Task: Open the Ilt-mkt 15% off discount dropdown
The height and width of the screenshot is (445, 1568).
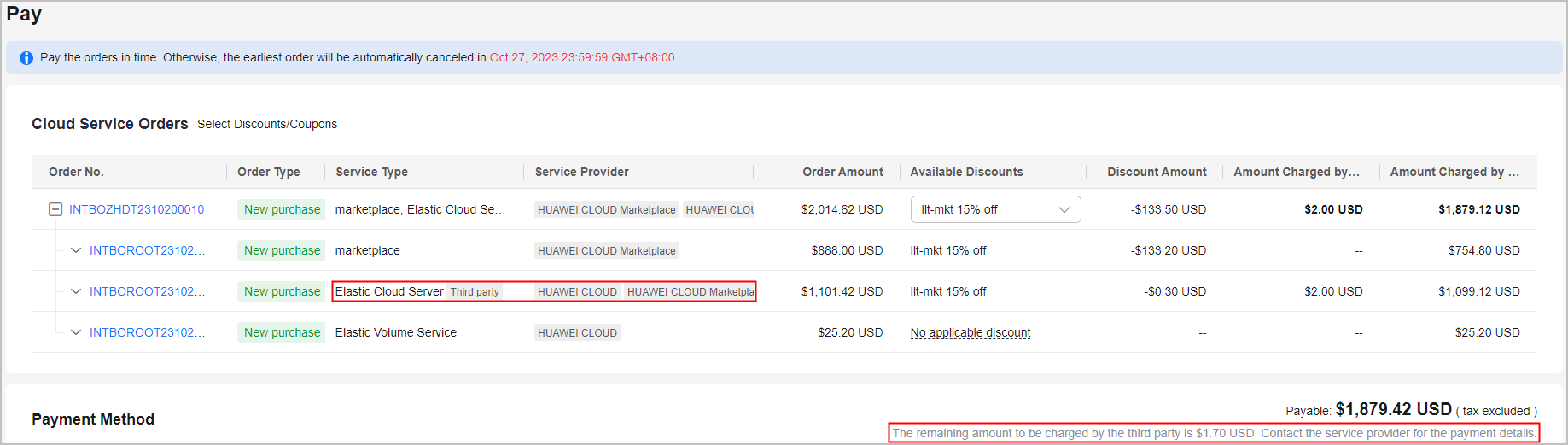Action: click(995, 209)
